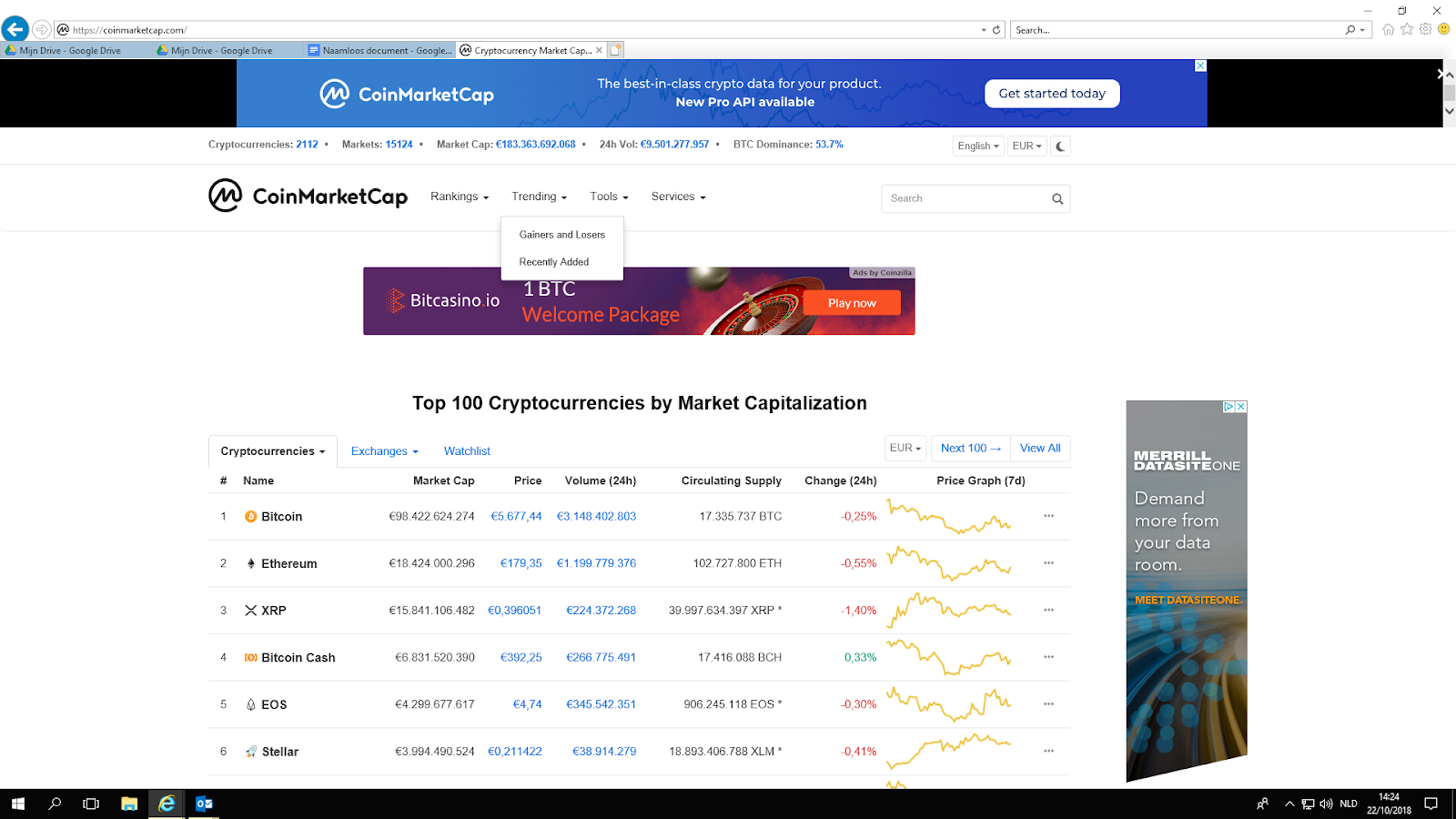Go to the Next 100 cryptocurrencies
Image resolution: width=1456 pixels, height=819 pixels.
click(970, 448)
